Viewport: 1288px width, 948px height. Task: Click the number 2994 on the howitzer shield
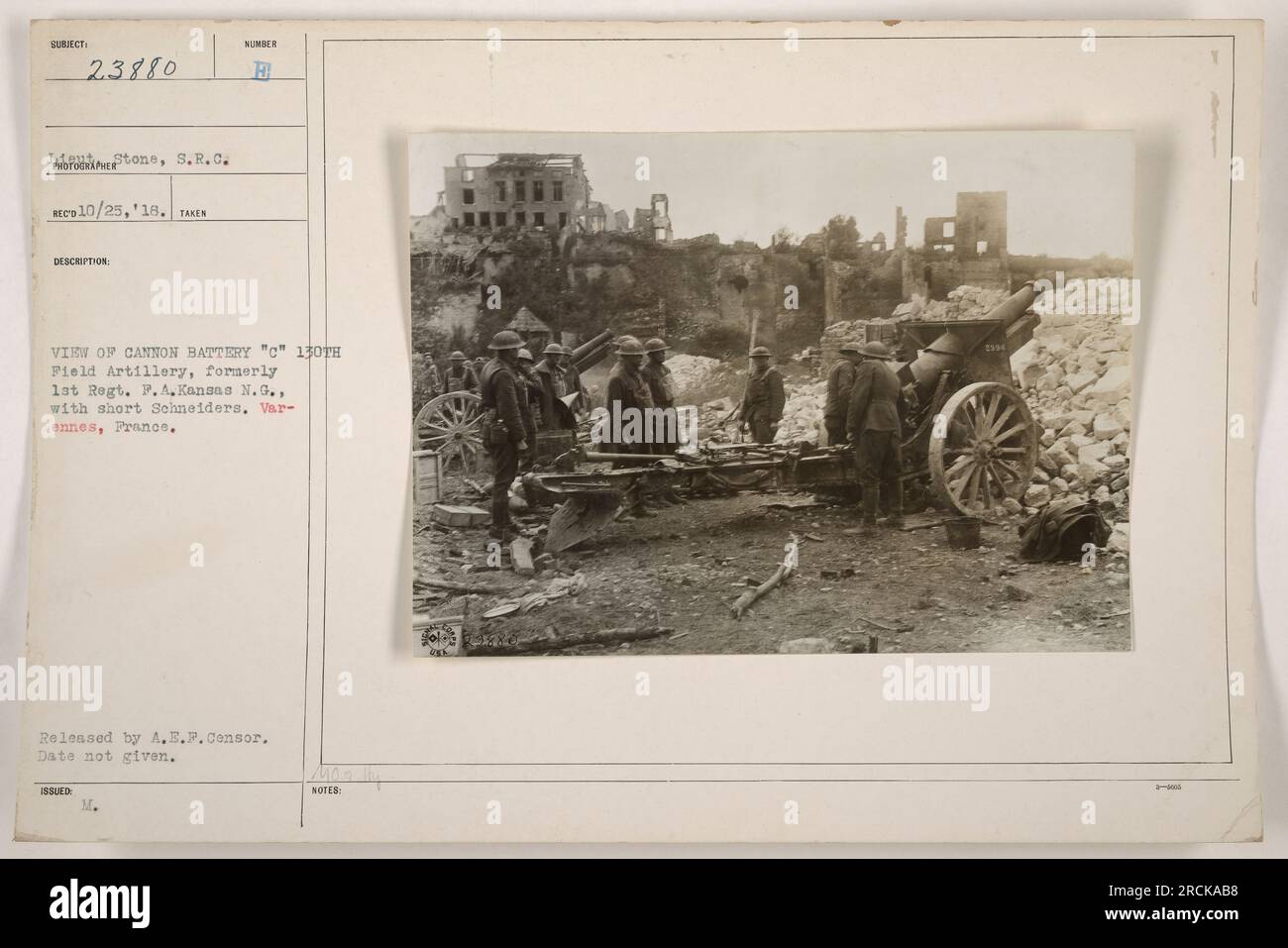994,349
